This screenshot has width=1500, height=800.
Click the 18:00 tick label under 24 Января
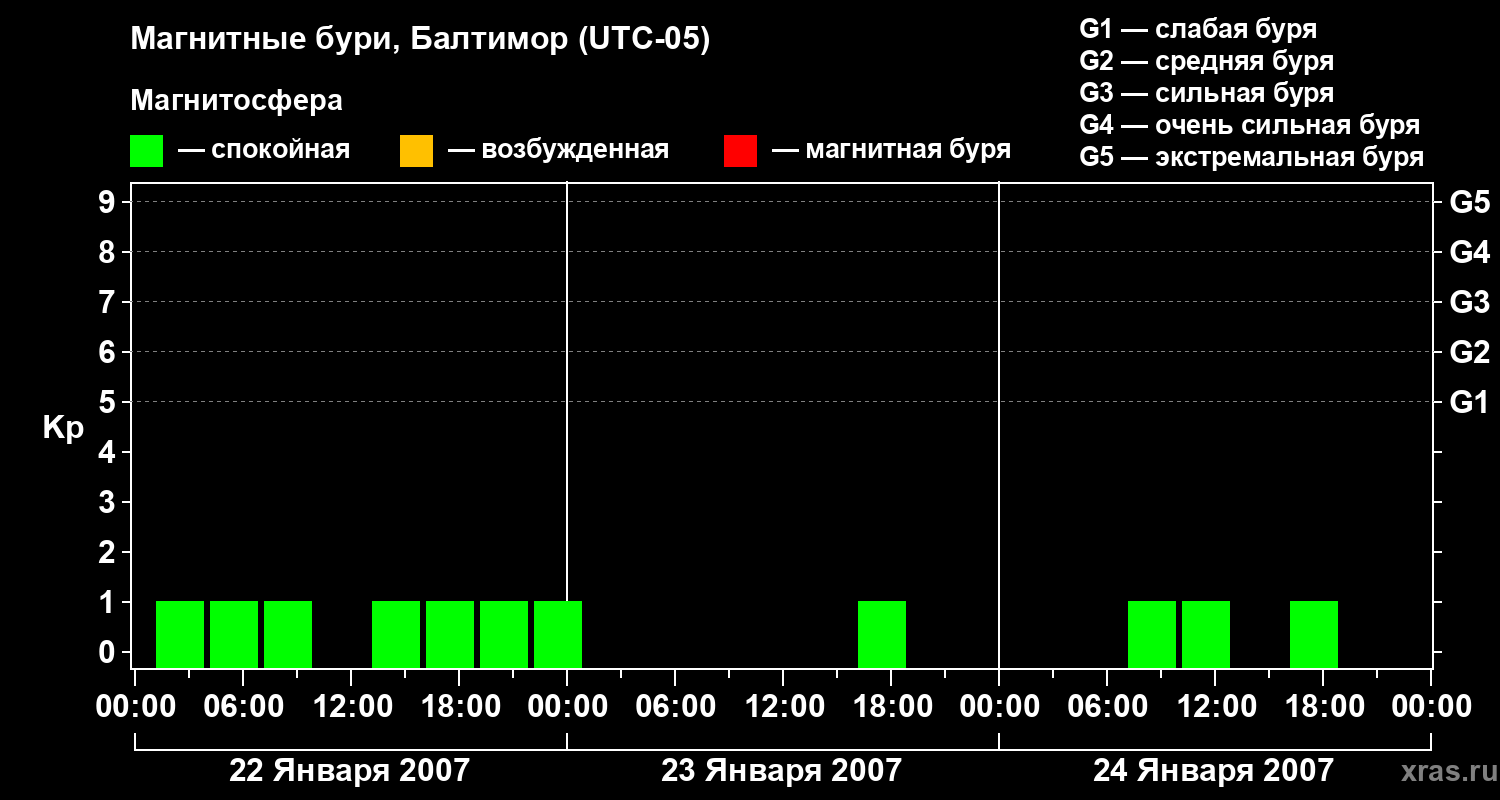pos(1323,707)
